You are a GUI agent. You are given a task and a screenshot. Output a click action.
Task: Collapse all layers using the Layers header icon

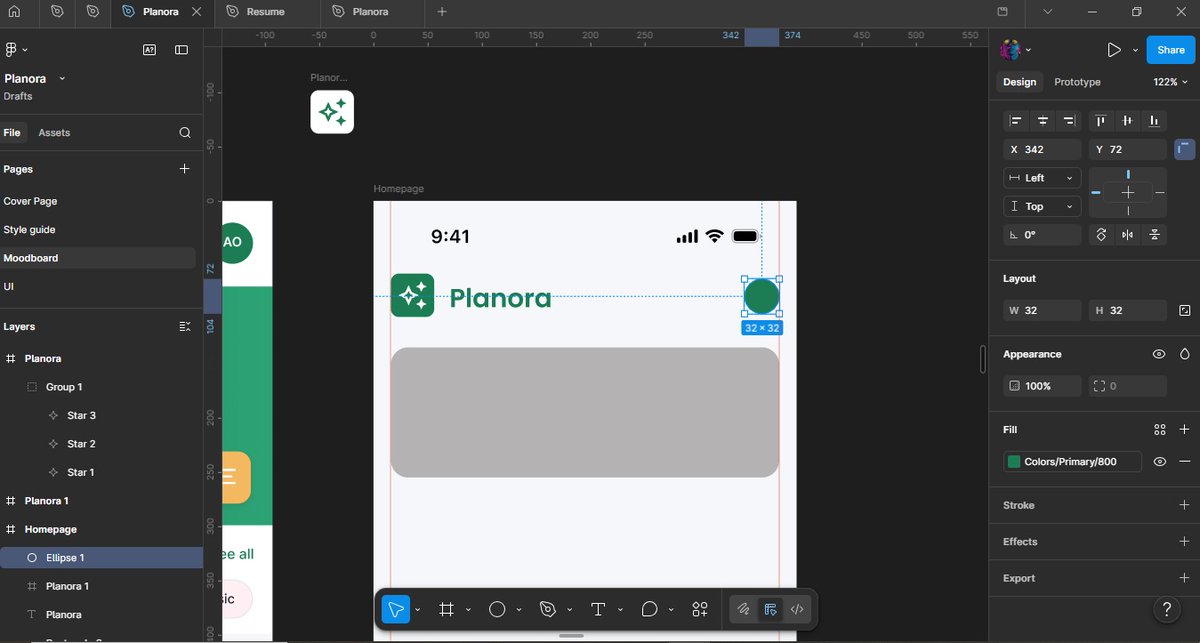pos(184,327)
